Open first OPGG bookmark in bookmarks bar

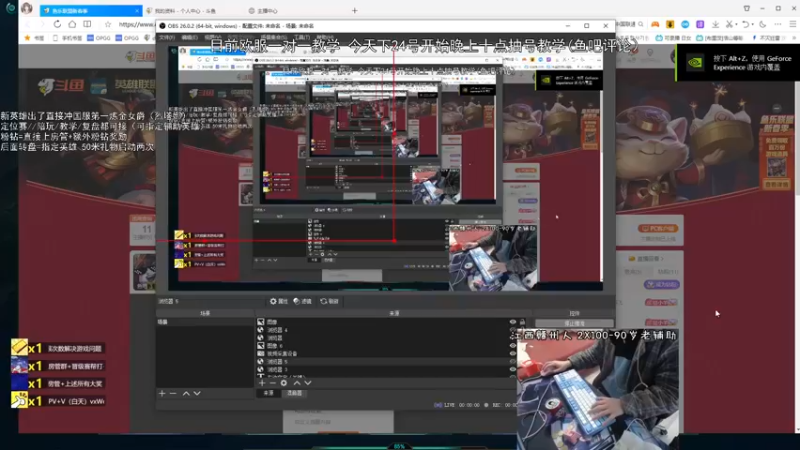point(98,38)
